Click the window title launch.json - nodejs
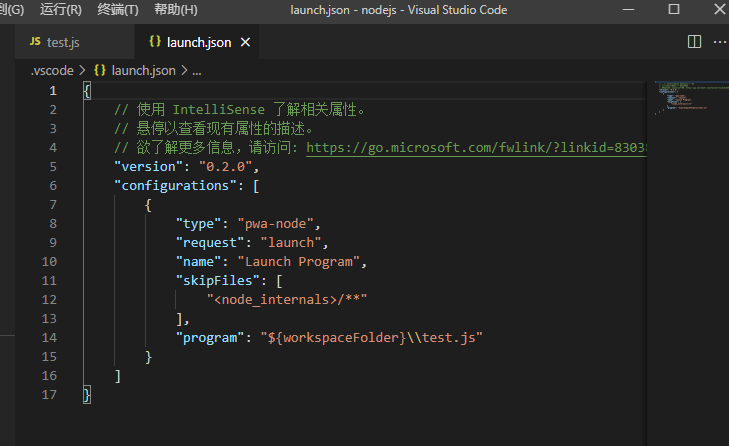 pos(398,10)
